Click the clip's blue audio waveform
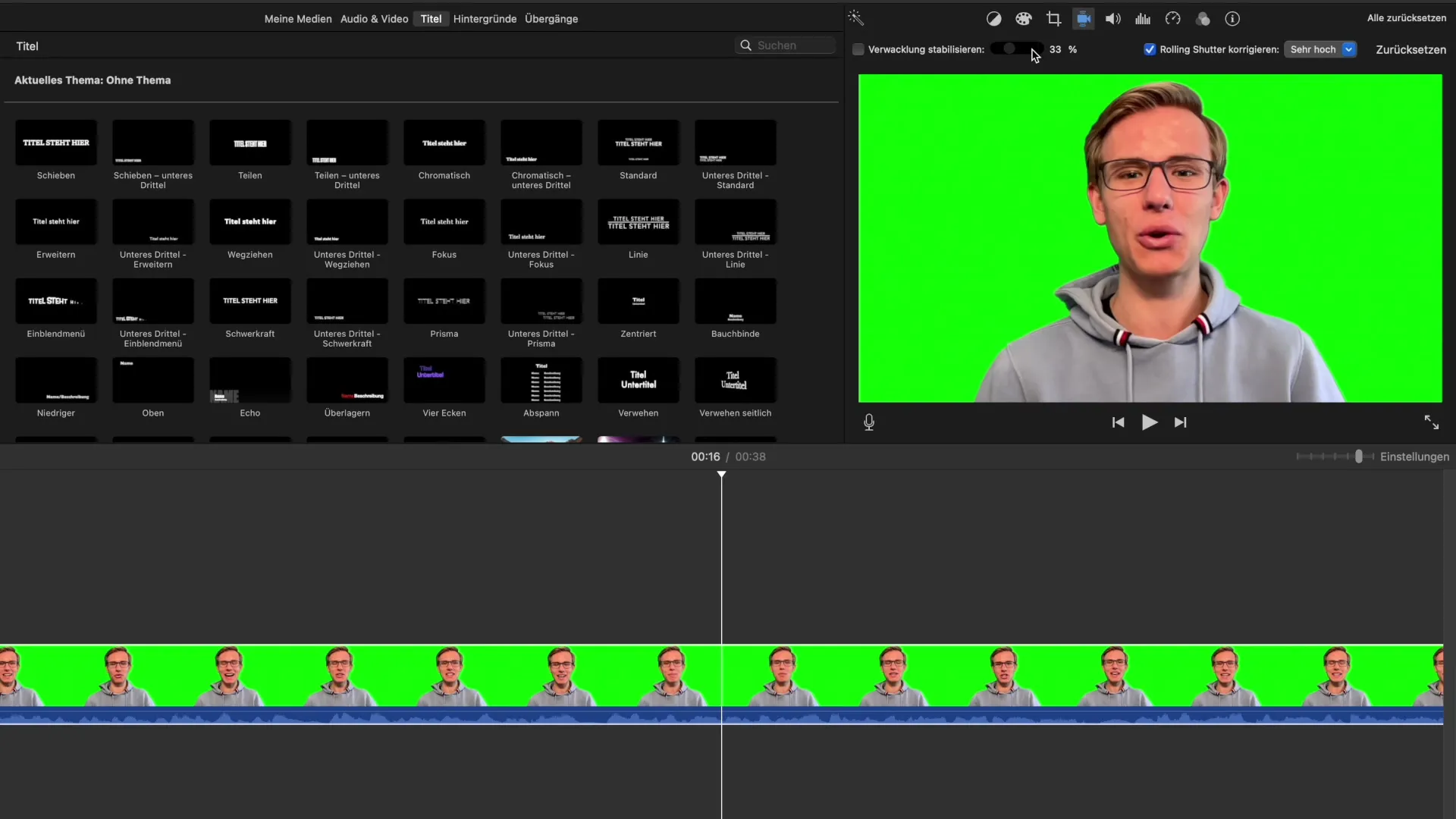This screenshot has width=1456, height=819. point(721,716)
